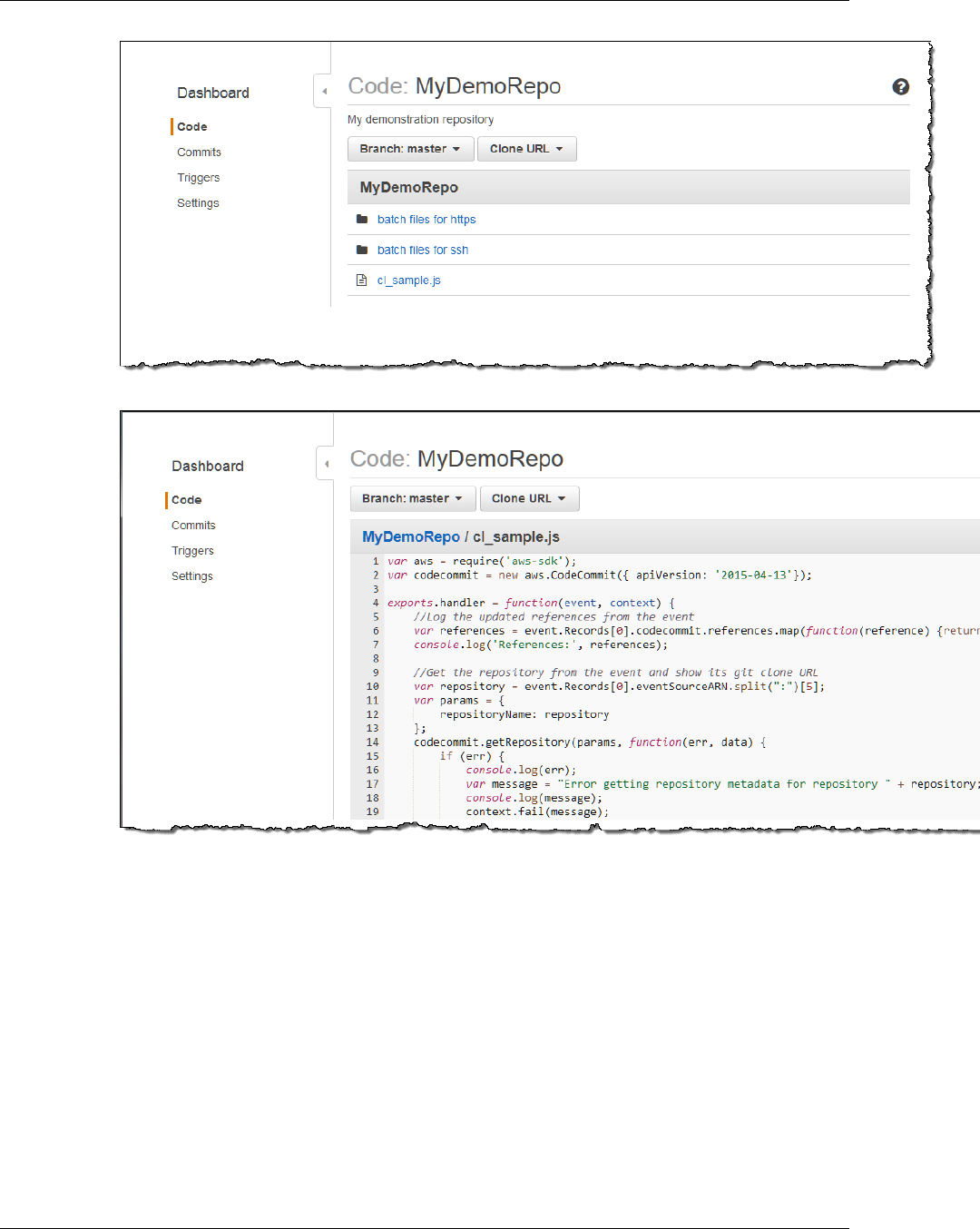The height and width of the screenshot is (1229, 980).
Task: Open Branch: master dropdown in upper screenshot
Action: click(x=411, y=149)
